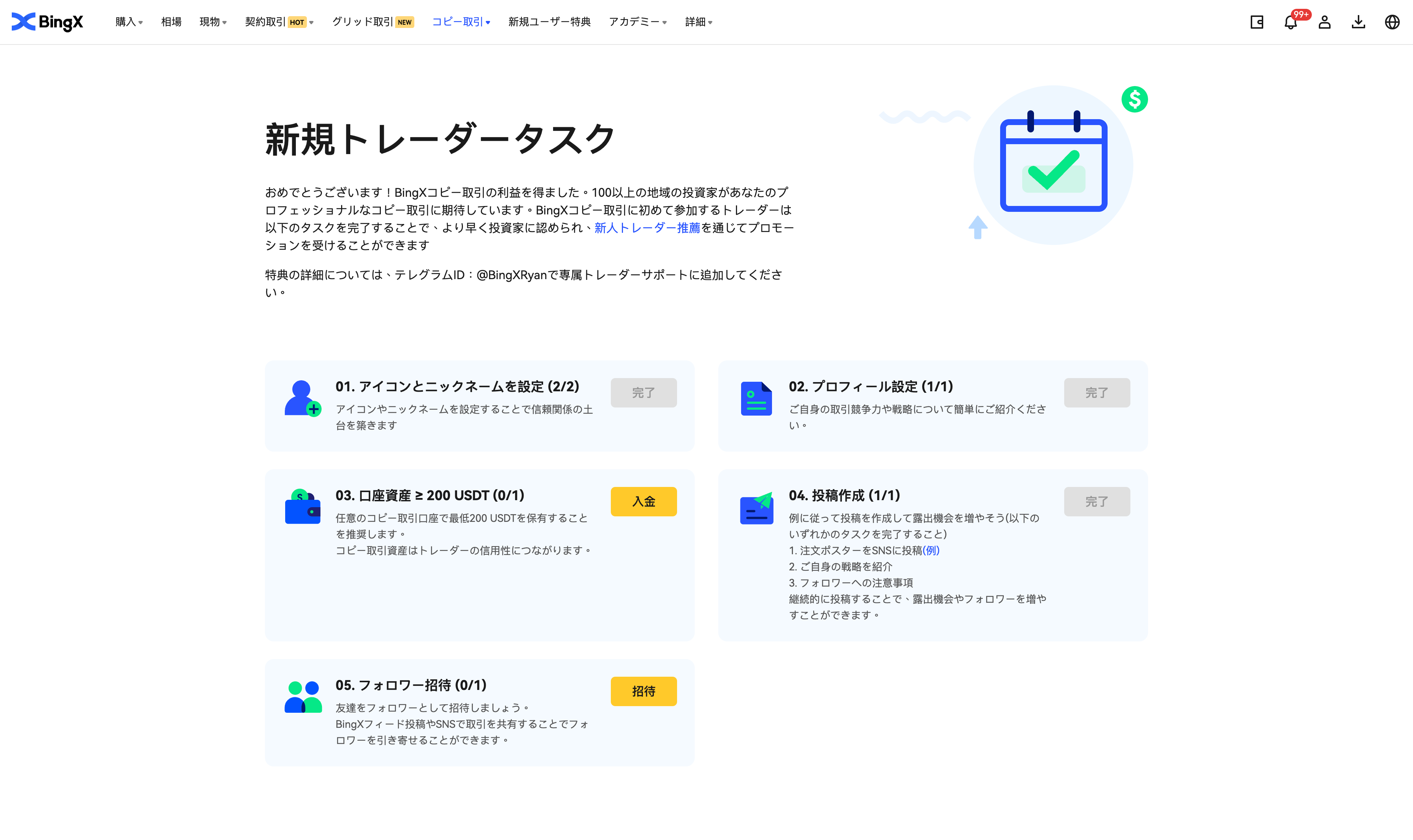Open グリッド取引 NEW menu item
The image size is (1413, 840).
(373, 22)
